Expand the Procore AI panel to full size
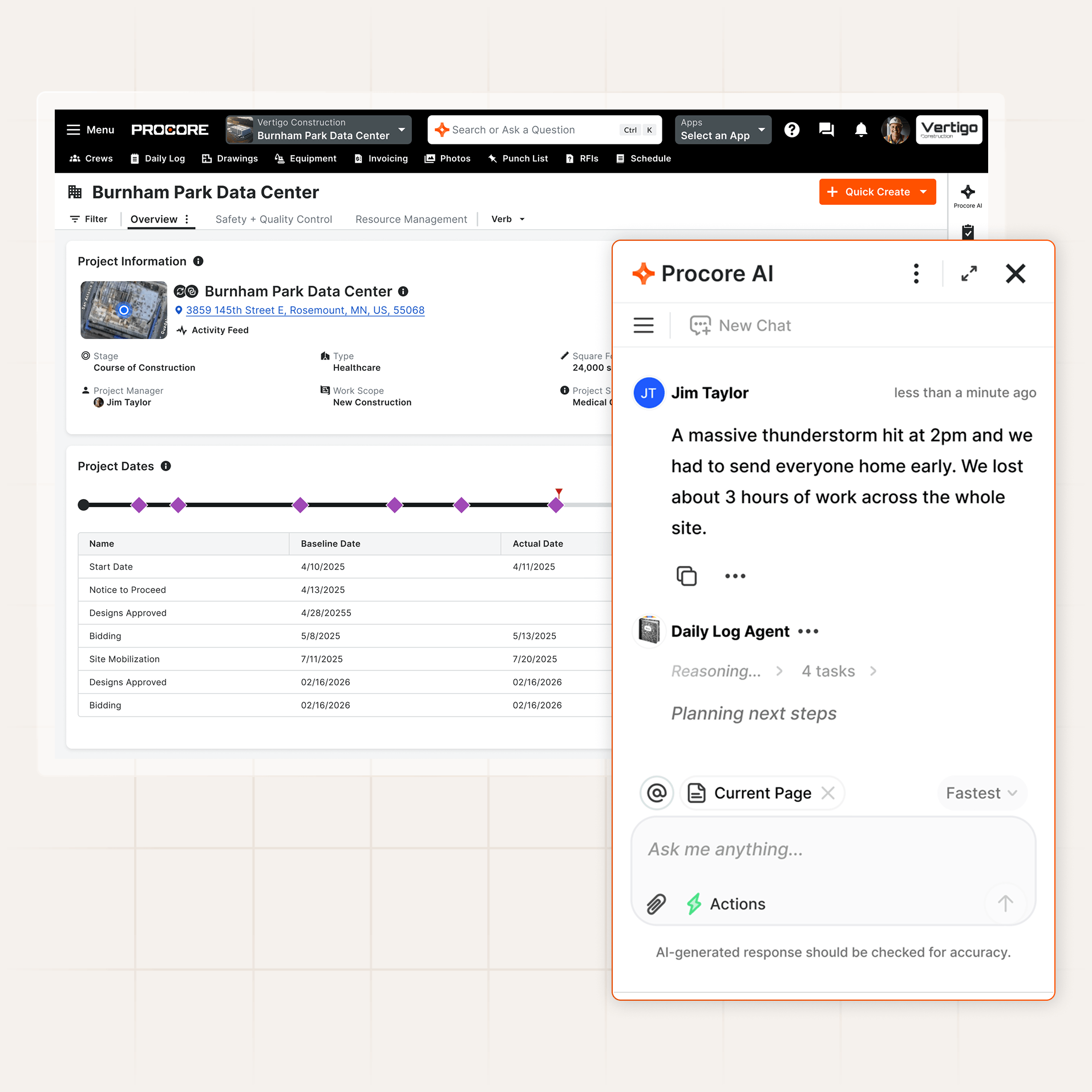 click(x=969, y=274)
